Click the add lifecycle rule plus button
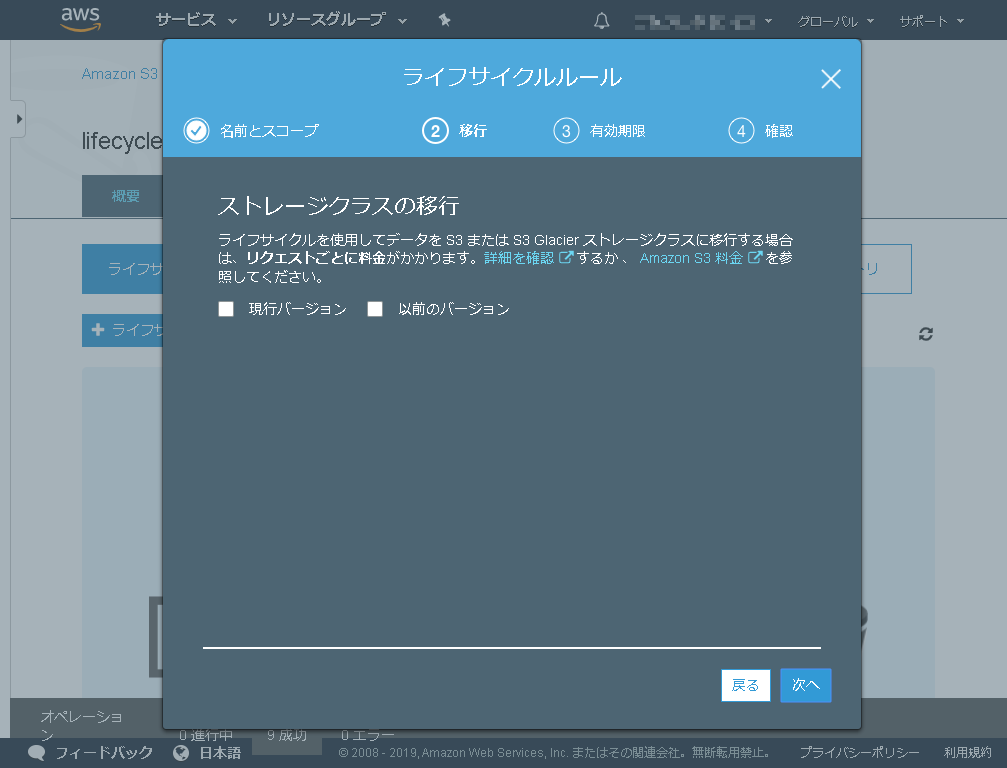This screenshot has height=768, width=1007. tap(123, 330)
